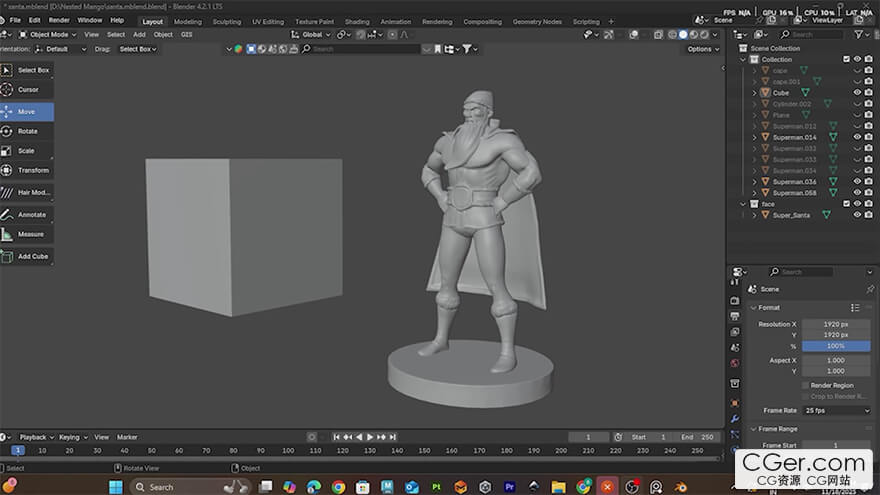The width and height of the screenshot is (880, 495).
Task: Open the Object Mode dropdown
Action: (47, 34)
